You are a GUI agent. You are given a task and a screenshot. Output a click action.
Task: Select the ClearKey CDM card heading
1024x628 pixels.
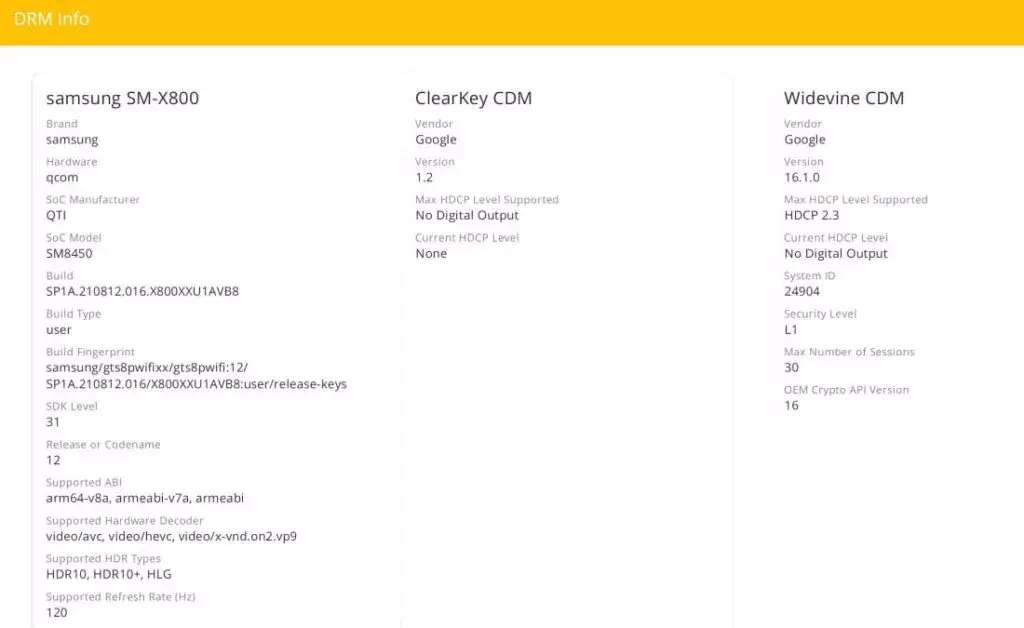pyautogui.click(x=473, y=98)
